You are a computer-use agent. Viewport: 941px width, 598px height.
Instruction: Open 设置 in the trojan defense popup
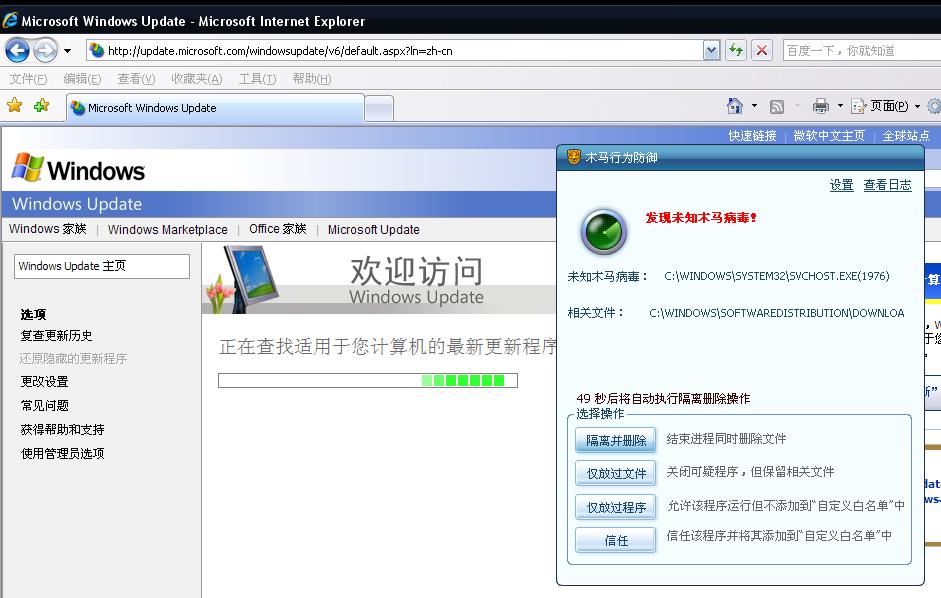tap(841, 185)
